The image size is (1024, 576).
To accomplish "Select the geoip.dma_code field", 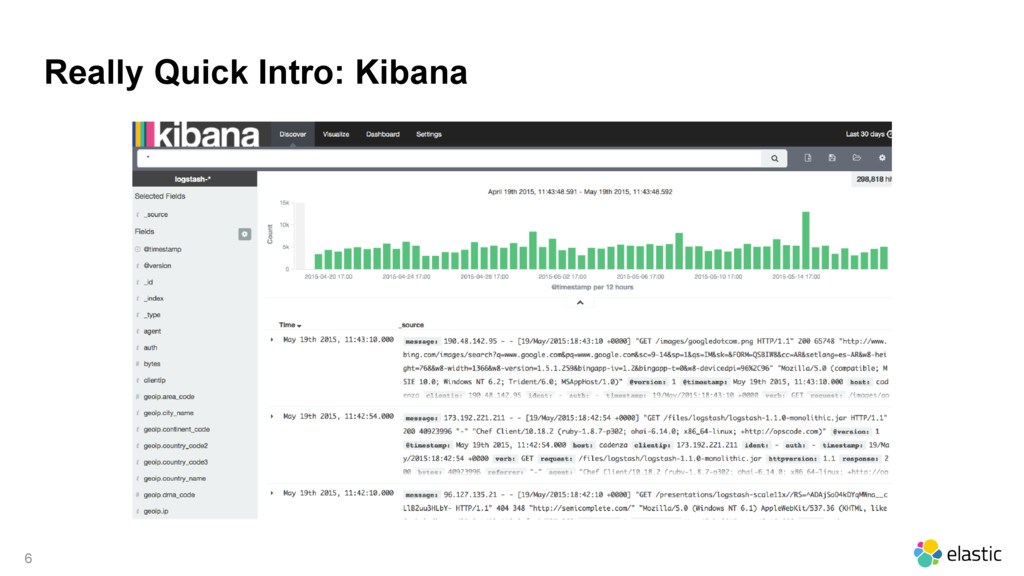I will click(169, 494).
